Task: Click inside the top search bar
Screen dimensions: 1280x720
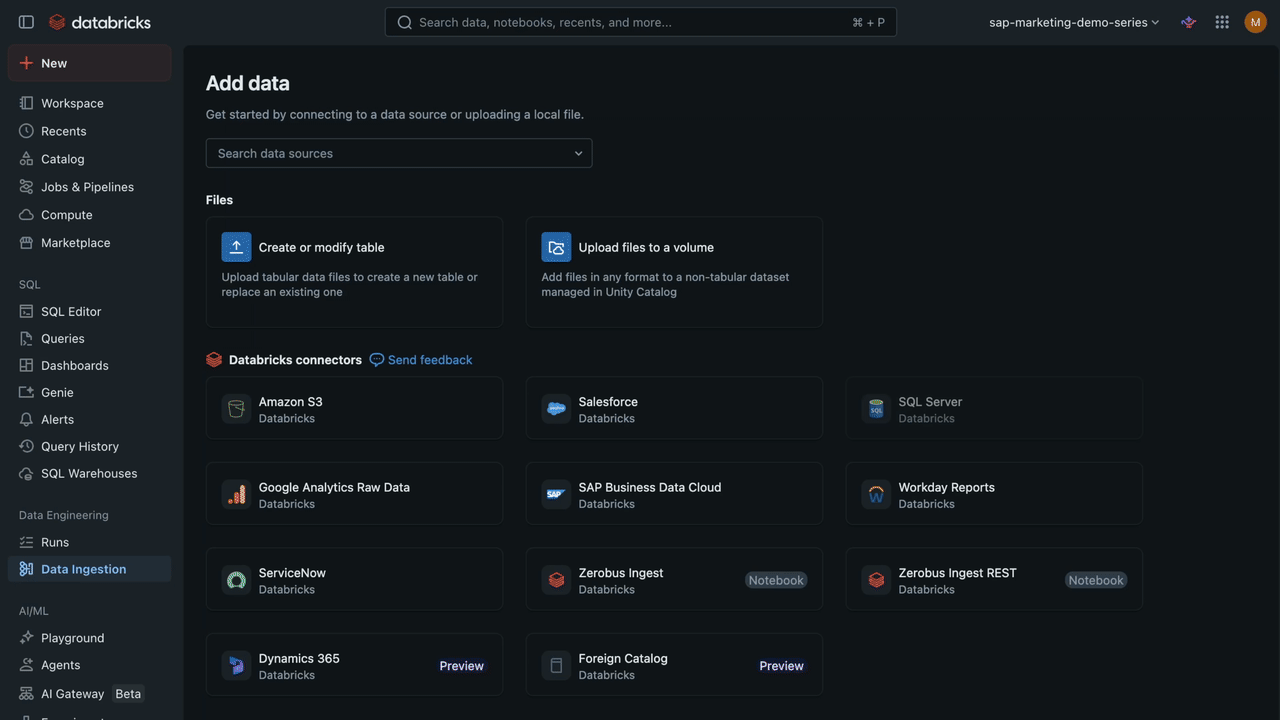Action: (x=640, y=19)
